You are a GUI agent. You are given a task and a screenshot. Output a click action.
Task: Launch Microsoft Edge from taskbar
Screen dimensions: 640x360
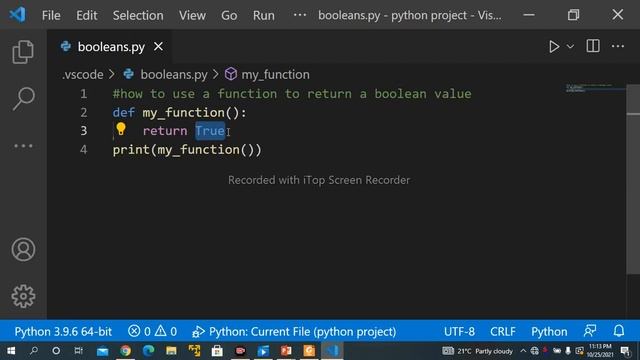click(149, 351)
